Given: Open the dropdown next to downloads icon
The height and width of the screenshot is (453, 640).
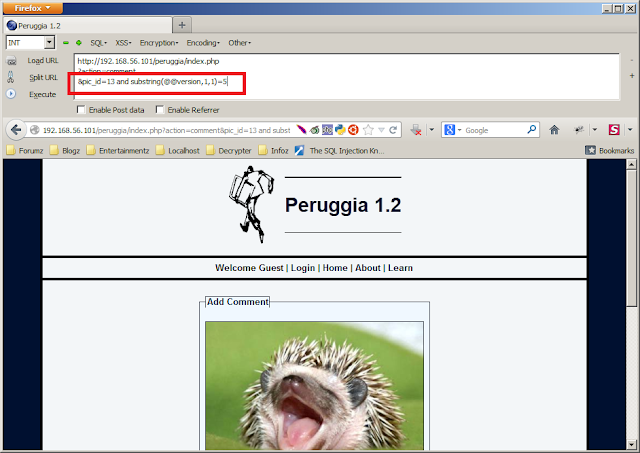Looking at the screenshot, I should pos(432,130).
